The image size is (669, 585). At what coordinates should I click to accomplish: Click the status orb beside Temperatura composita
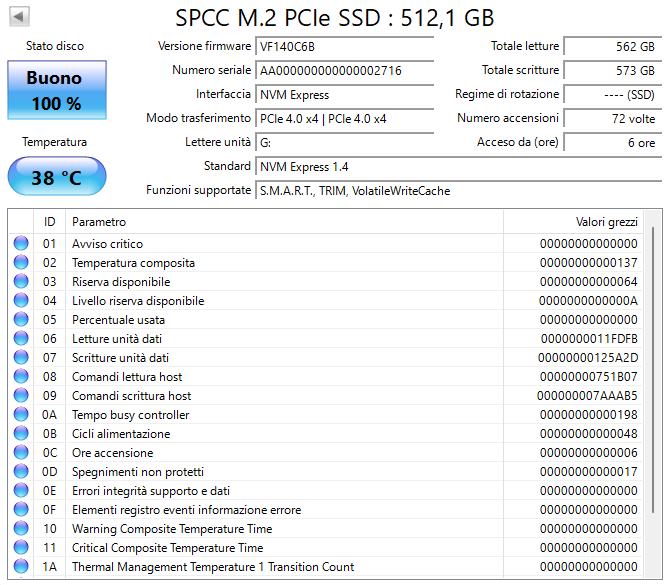click(x=21, y=263)
